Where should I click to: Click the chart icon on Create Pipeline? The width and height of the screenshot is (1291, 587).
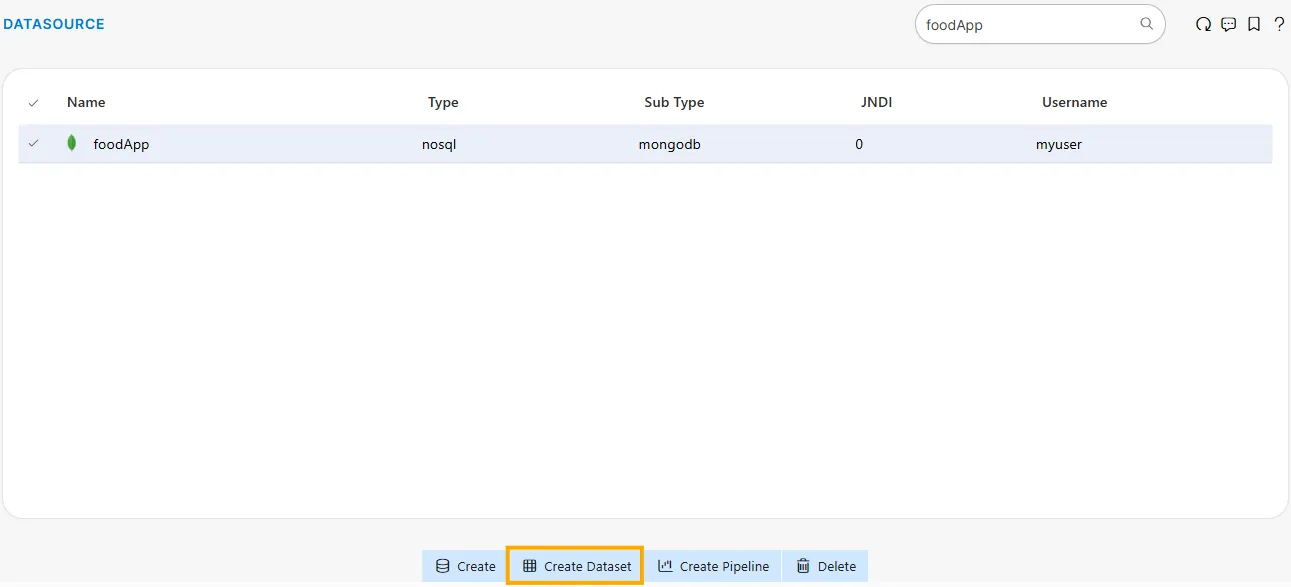point(666,565)
